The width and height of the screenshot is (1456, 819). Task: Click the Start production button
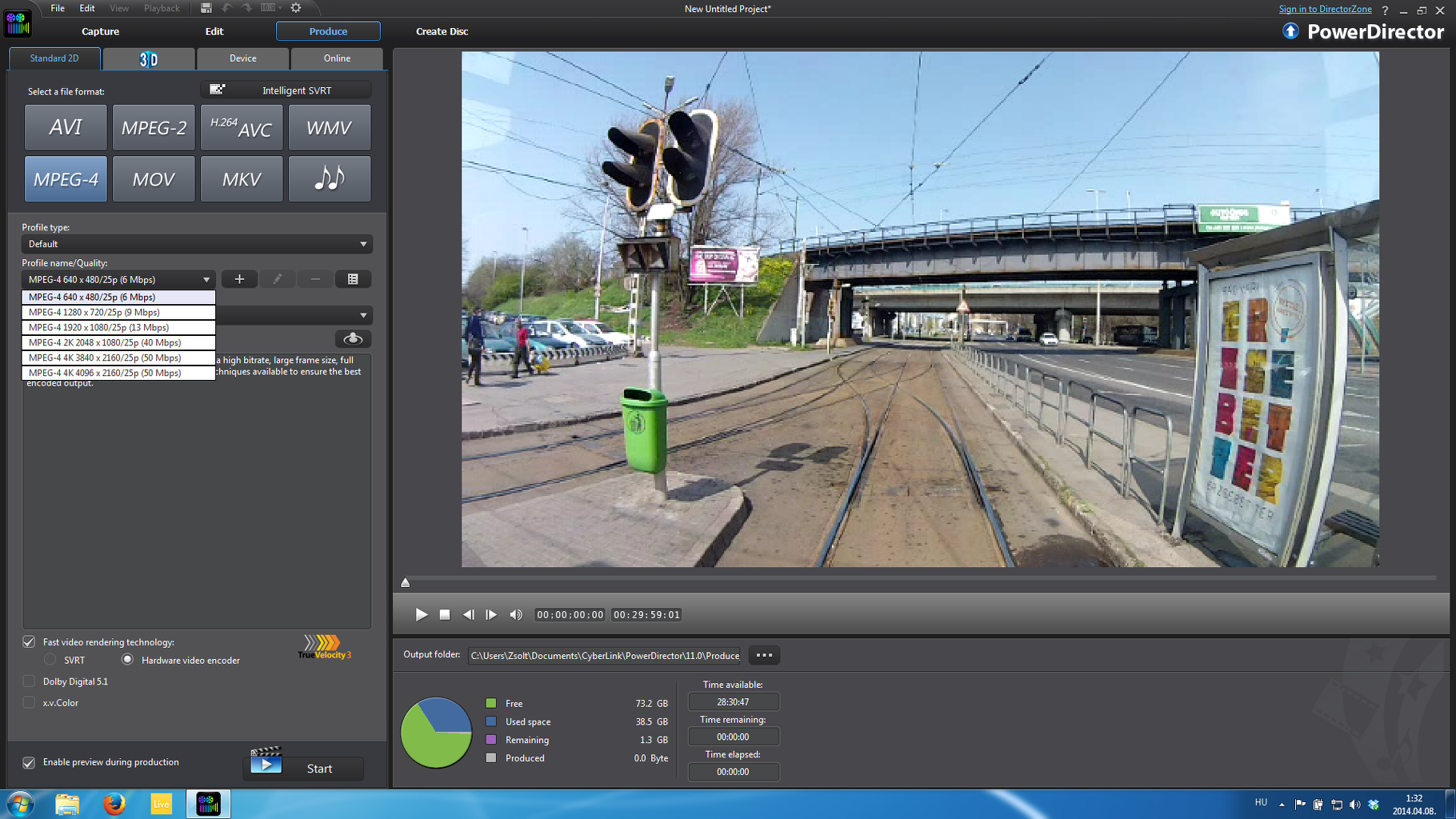pos(304,768)
